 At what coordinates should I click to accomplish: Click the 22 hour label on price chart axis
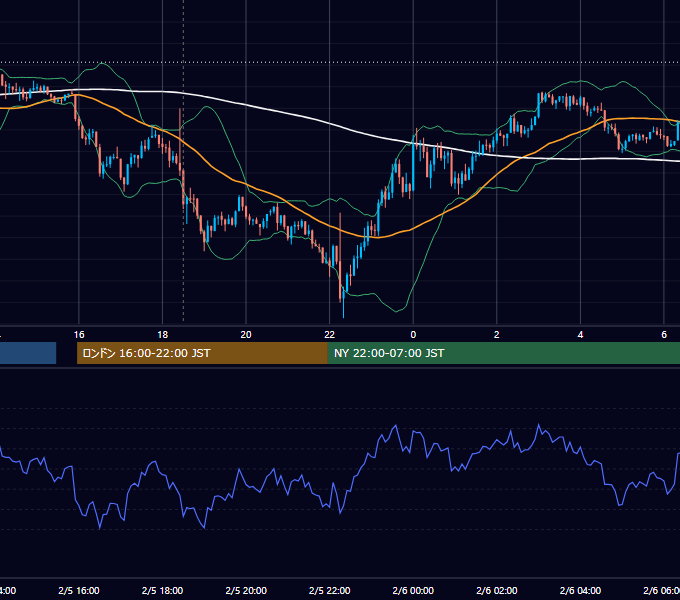coord(330,335)
